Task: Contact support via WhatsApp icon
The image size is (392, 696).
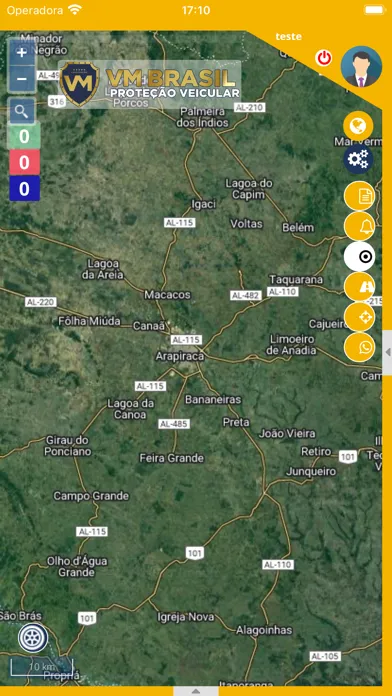Action: click(x=360, y=347)
